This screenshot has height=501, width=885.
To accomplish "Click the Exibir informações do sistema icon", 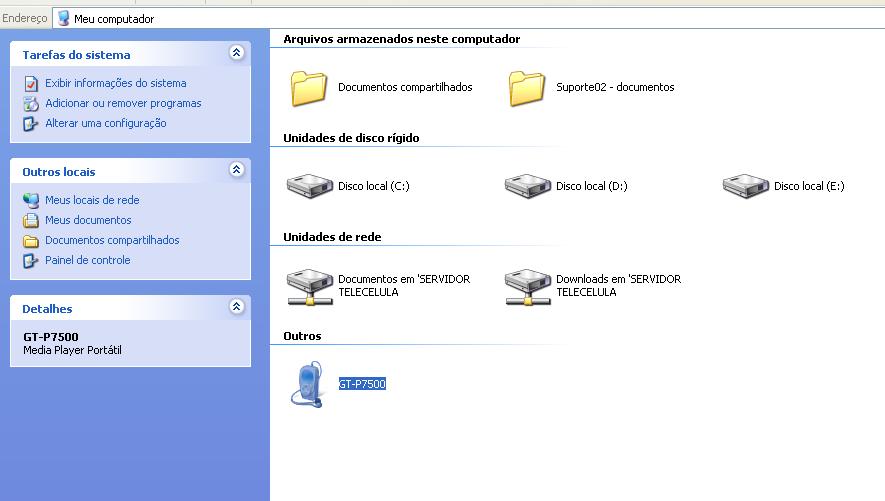I will click(x=31, y=84).
